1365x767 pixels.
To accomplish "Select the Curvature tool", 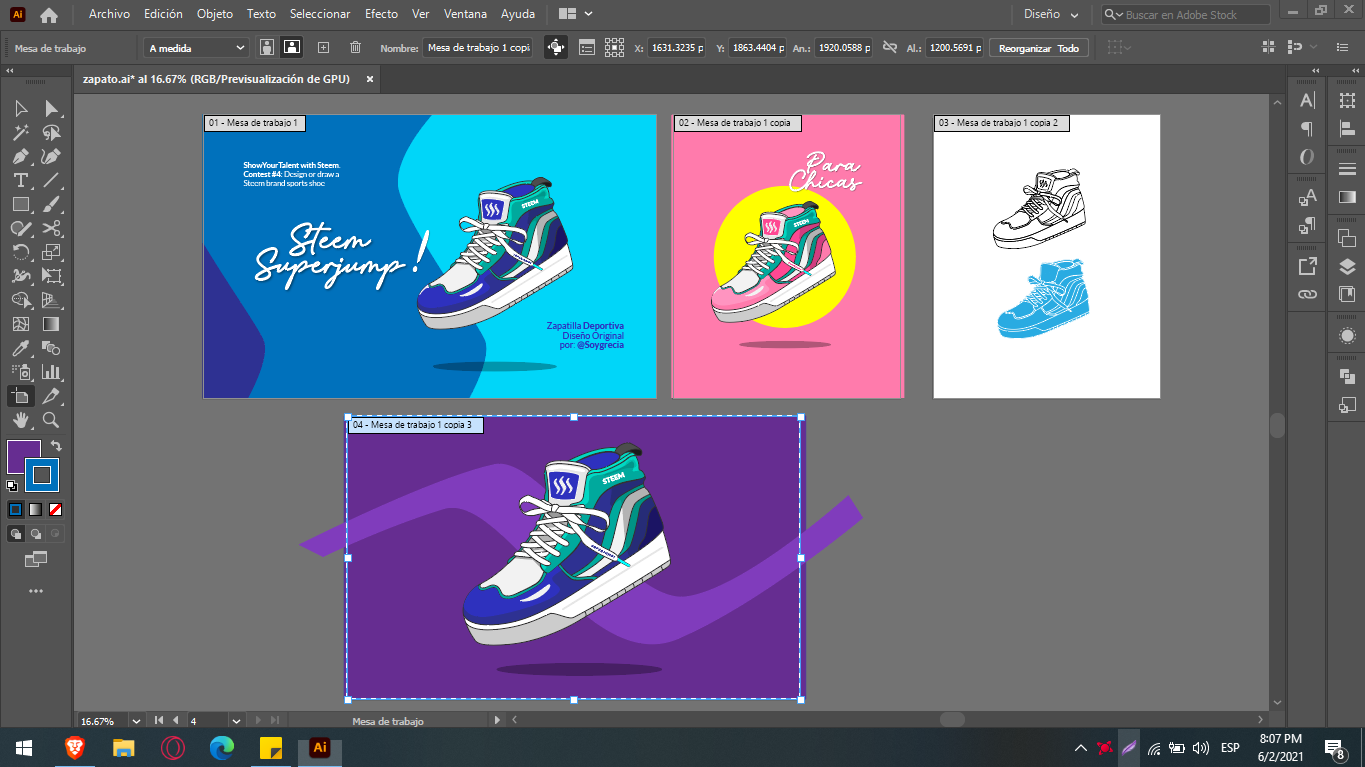I will coord(51,156).
